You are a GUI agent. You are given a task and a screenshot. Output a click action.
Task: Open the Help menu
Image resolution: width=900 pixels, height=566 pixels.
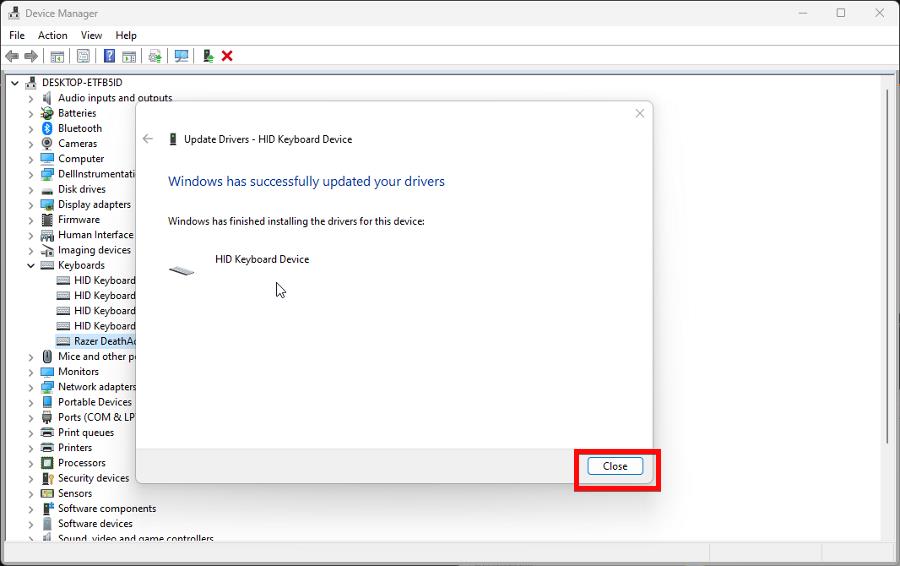tap(126, 36)
